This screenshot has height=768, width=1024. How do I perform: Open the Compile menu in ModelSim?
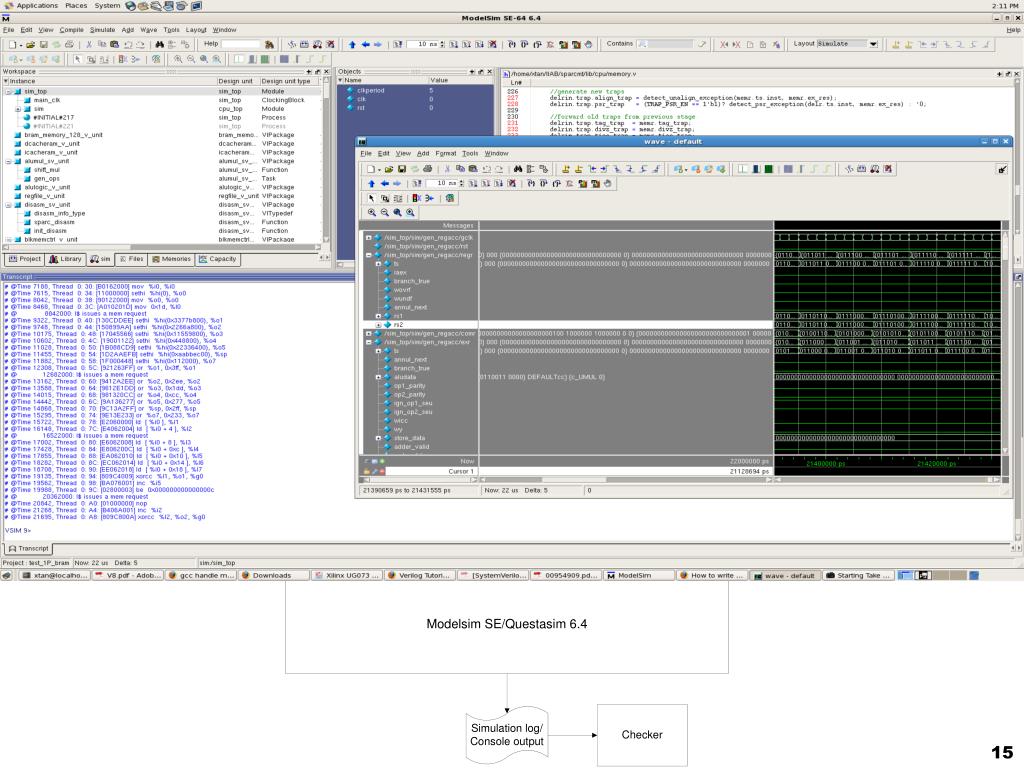72,30
